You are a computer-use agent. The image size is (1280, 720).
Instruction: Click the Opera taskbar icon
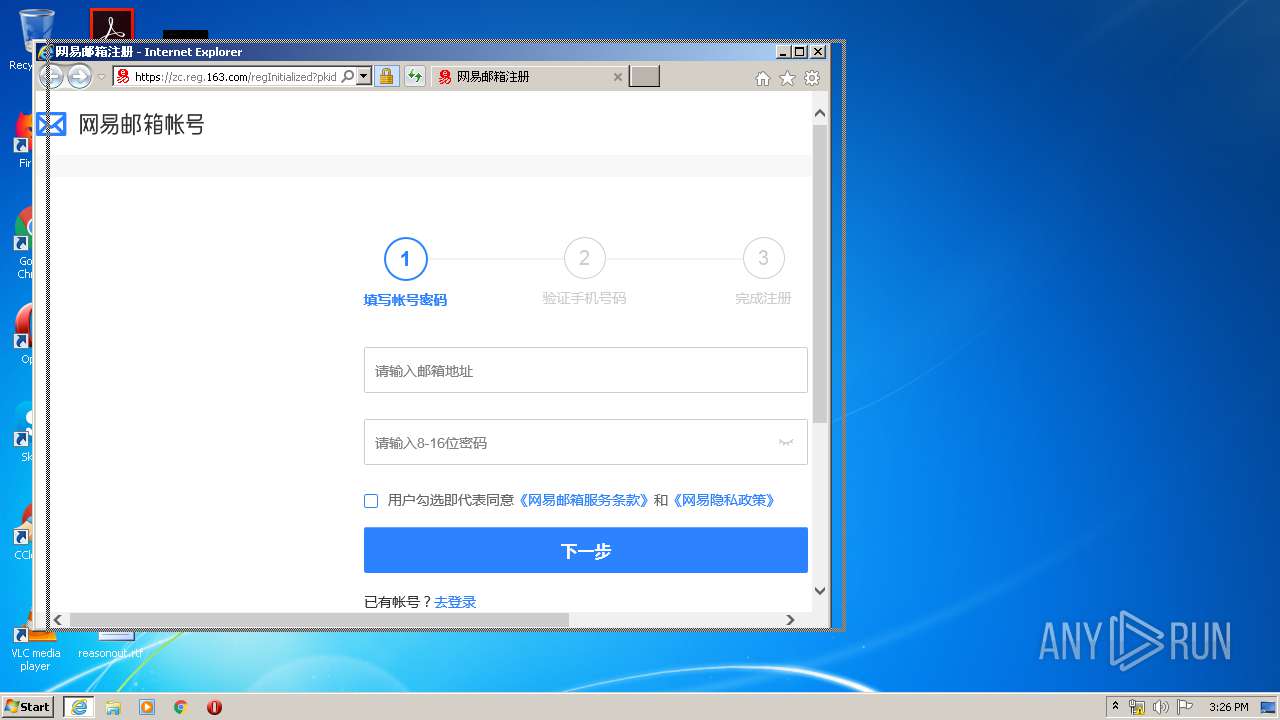214,707
